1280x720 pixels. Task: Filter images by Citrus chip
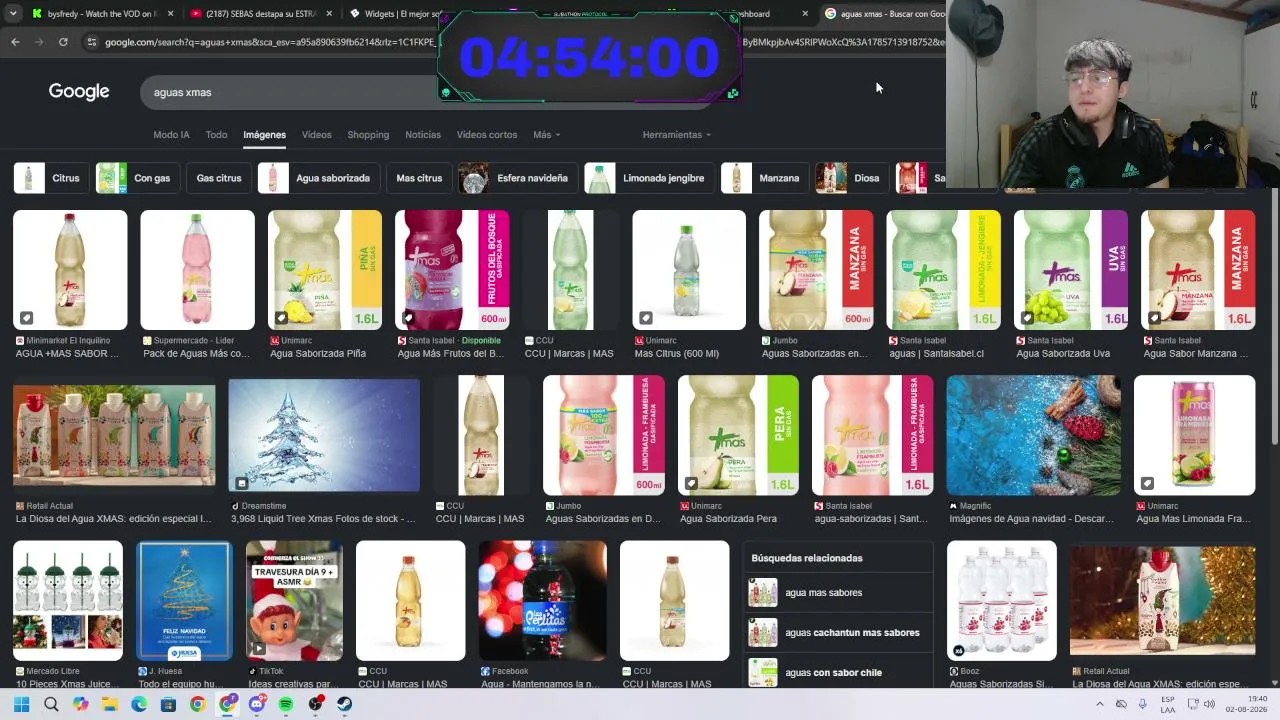click(x=50, y=178)
